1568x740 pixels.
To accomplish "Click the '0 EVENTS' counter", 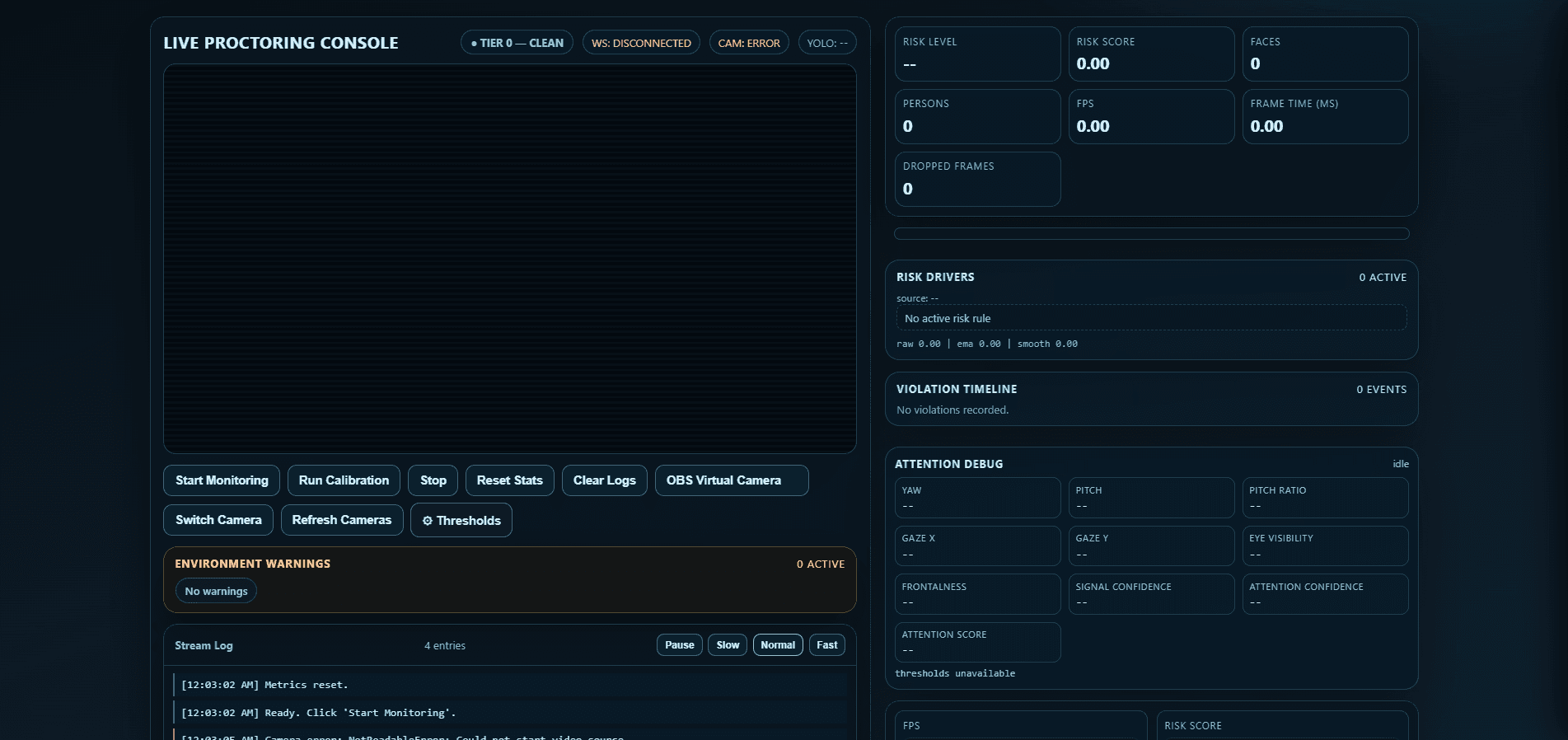I will (1382, 389).
